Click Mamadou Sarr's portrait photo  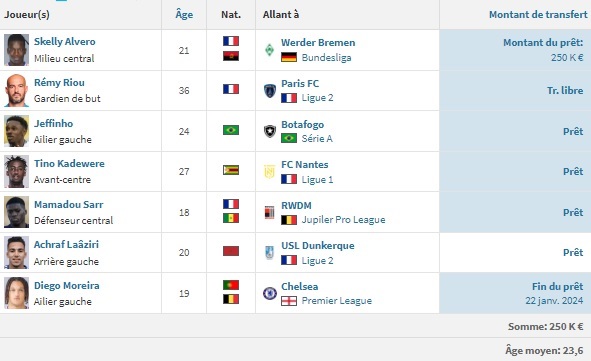16,212
